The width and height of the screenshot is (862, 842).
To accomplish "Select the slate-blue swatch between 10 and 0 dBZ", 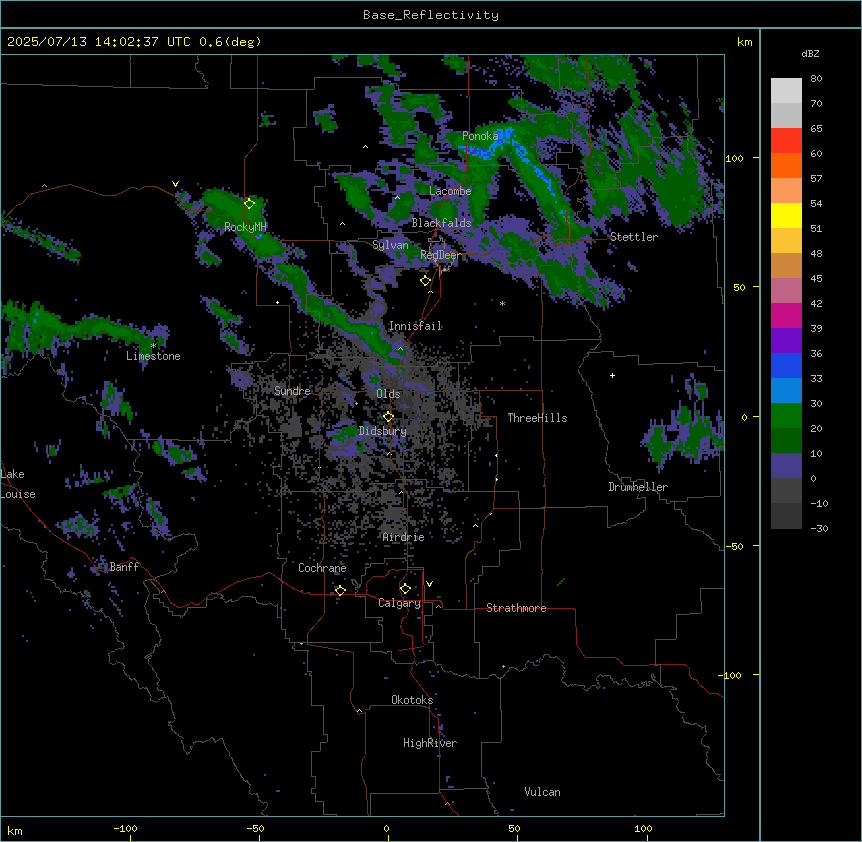I will pyautogui.click(x=786, y=466).
